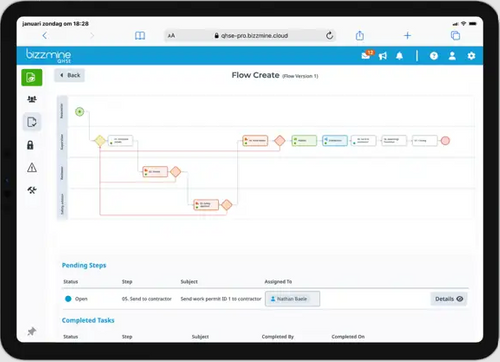
Task: Open a new tab with the plus icon
Action: point(407,35)
